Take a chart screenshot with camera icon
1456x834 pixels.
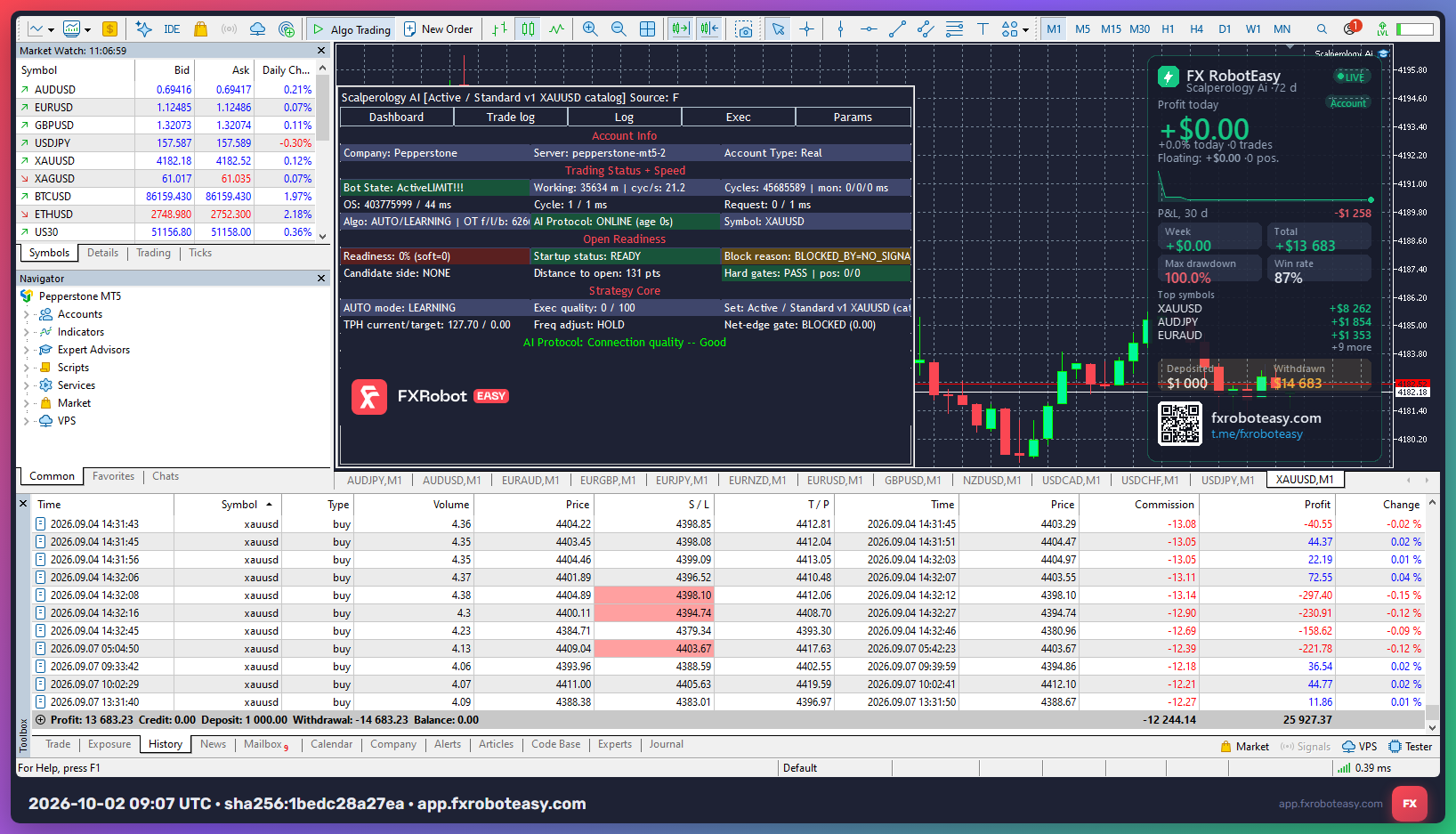pyautogui.click(x=745, y=29)
